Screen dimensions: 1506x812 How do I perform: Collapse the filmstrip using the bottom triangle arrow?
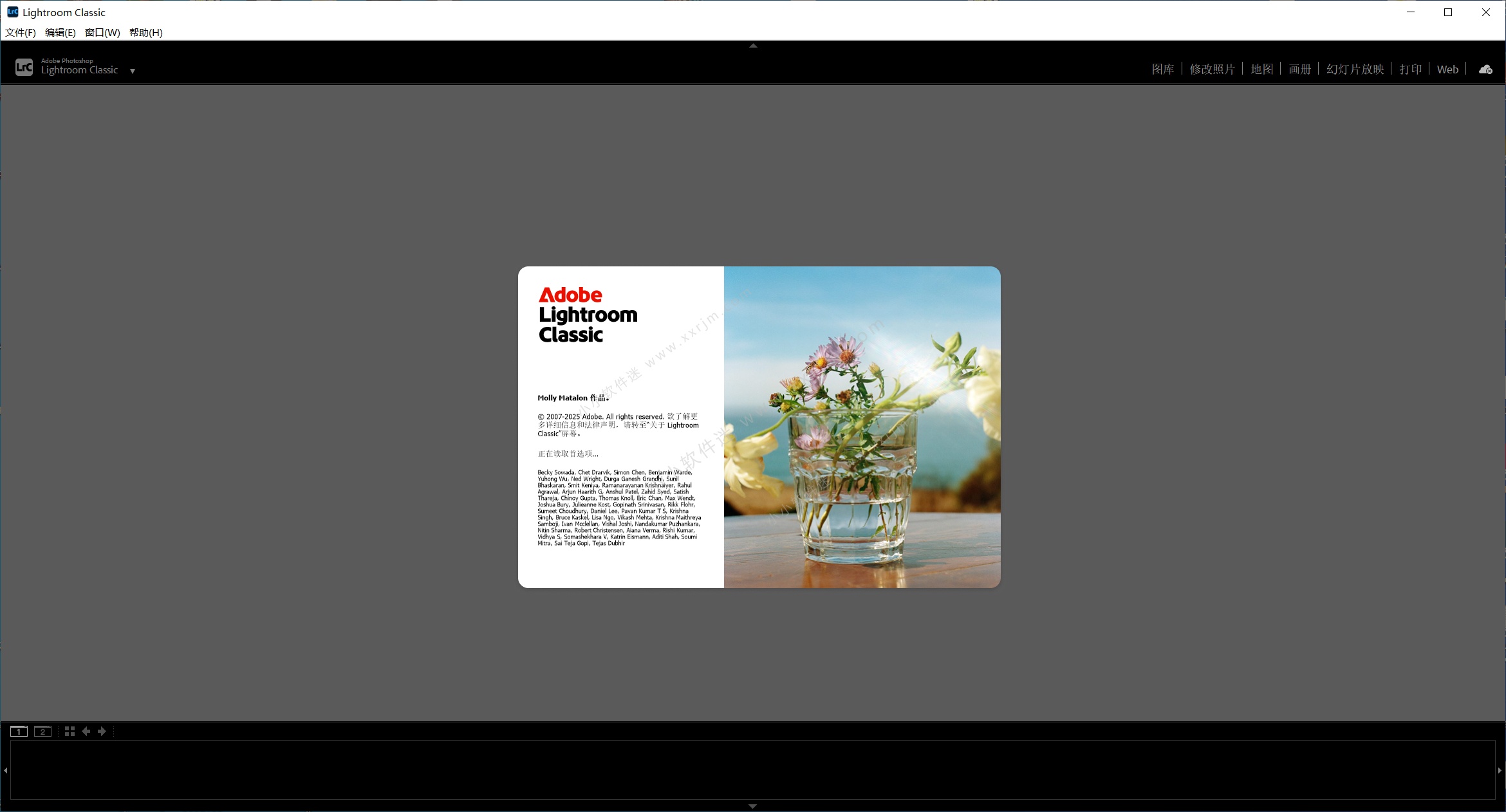(752, 805)
